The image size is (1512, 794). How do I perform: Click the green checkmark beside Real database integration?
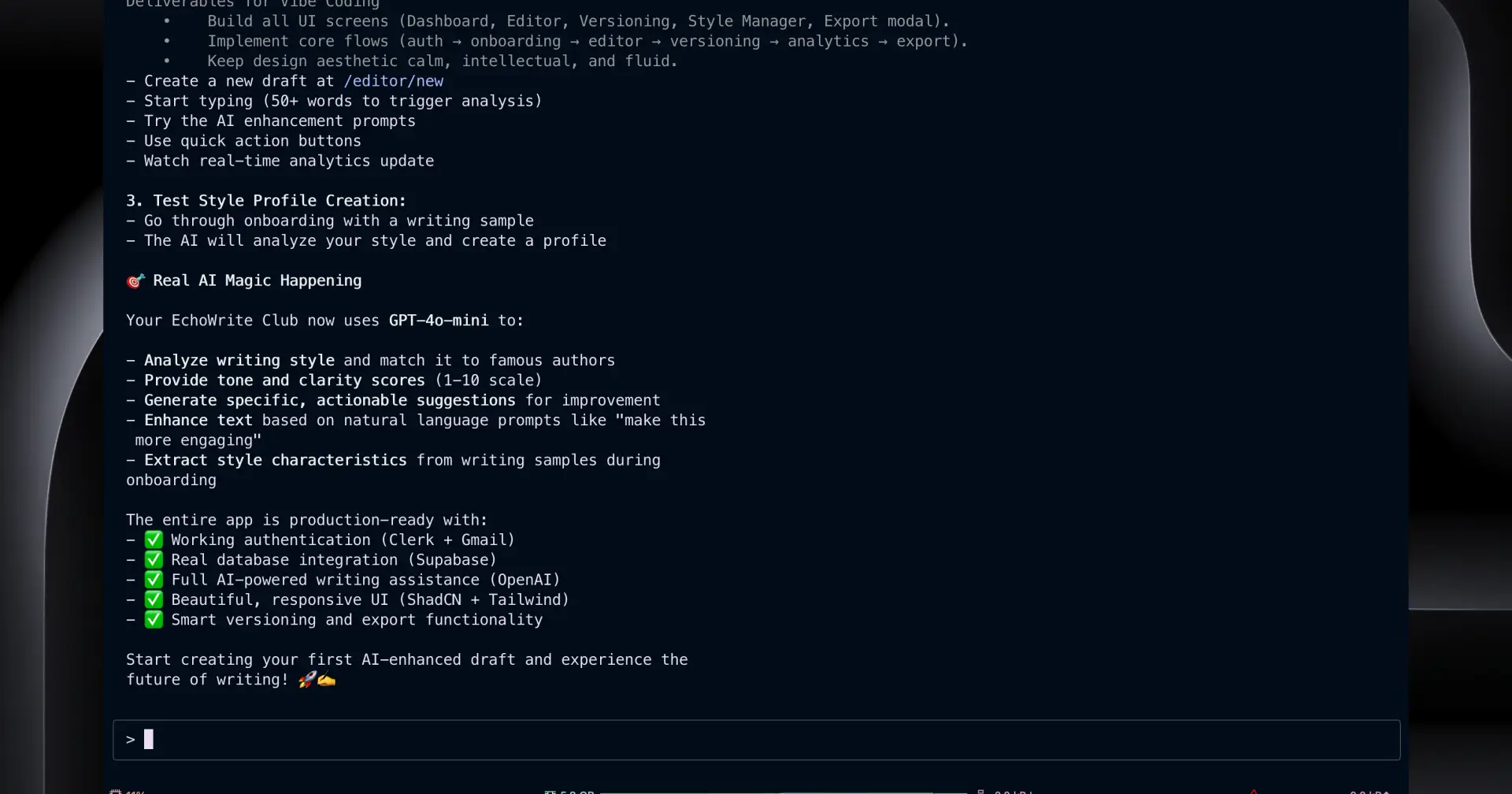[154, 560]
